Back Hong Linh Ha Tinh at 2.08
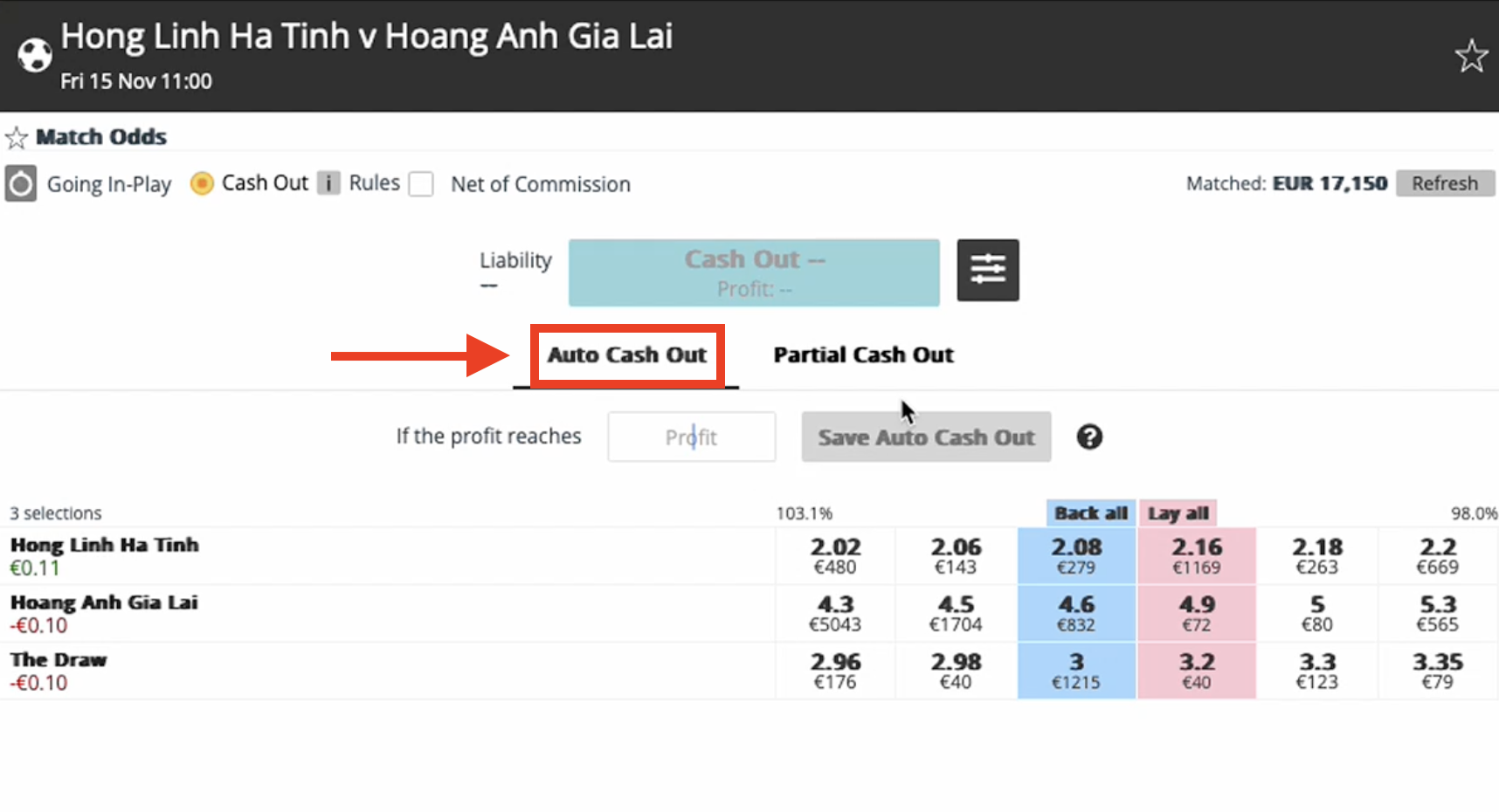This screenshot has width=1499, height=812. coord(1076,556)
